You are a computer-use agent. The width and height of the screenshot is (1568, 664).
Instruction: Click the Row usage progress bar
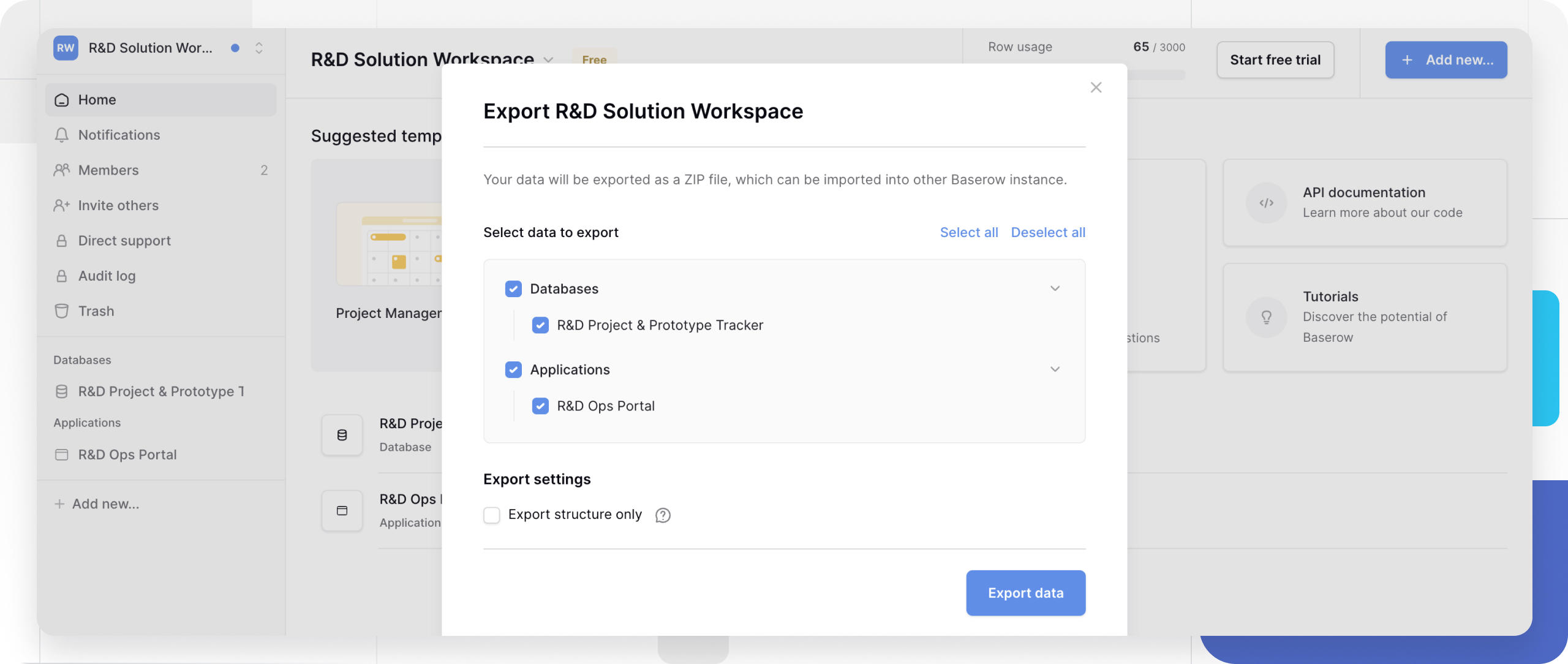tap(1156, 75)
